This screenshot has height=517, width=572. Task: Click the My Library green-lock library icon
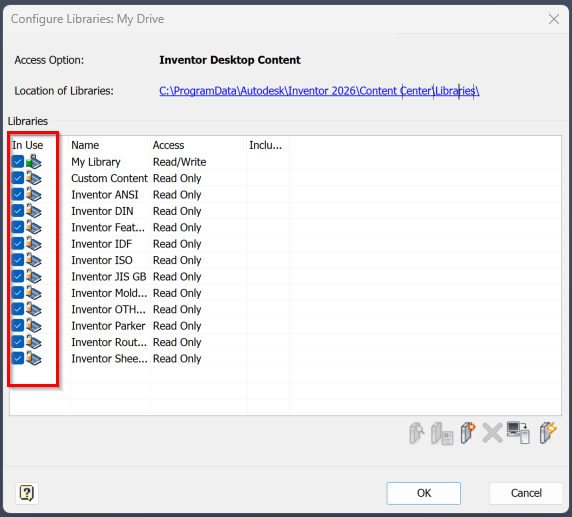pyautogui.click(x=34, y=162)
